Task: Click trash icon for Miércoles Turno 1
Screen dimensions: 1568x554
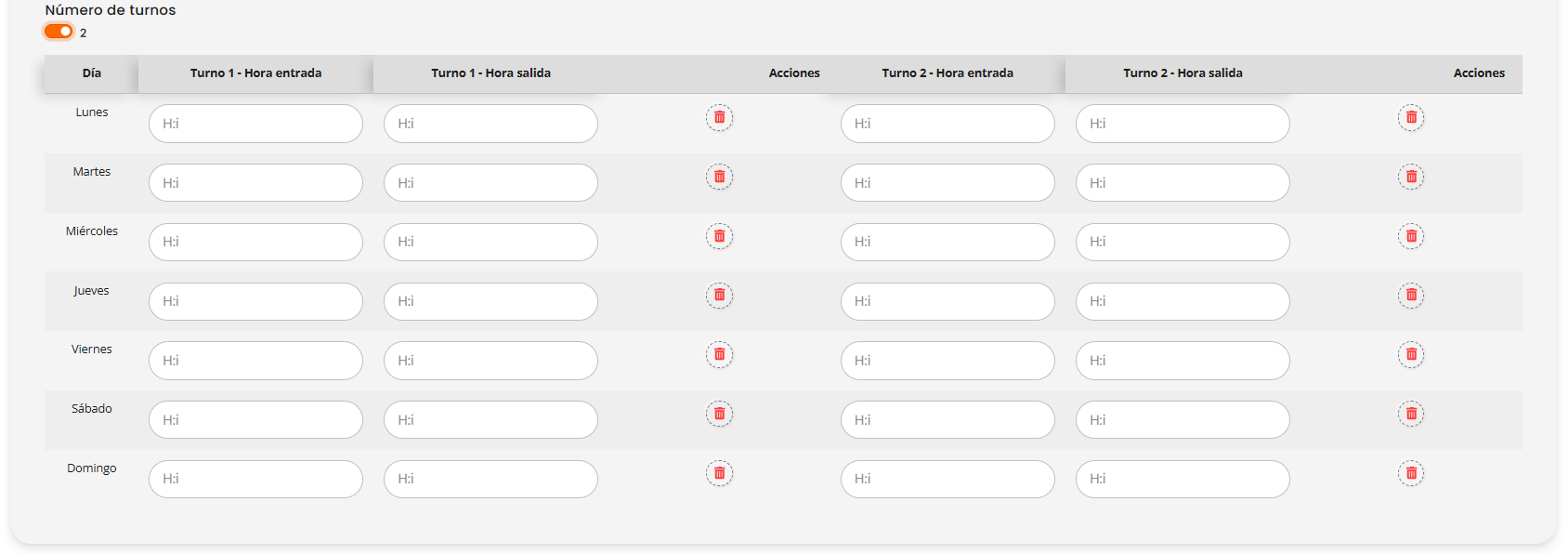Action: [719, 236]
